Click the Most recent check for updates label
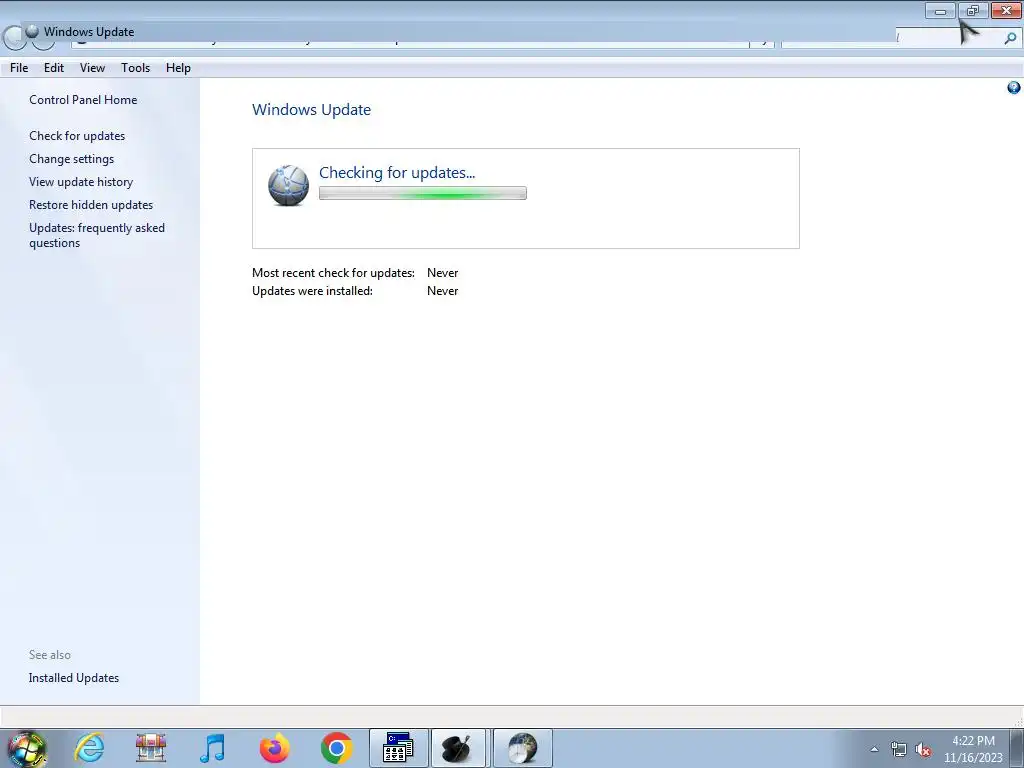1024x768 pixels. click(x=333, y=273)
